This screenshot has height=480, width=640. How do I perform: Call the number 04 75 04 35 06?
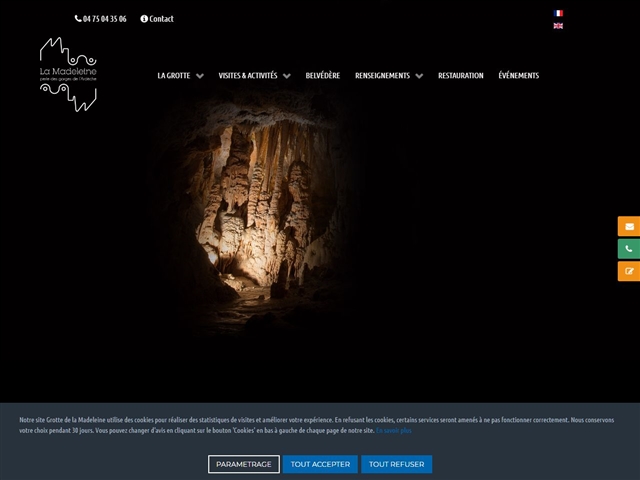click(101, 19)
